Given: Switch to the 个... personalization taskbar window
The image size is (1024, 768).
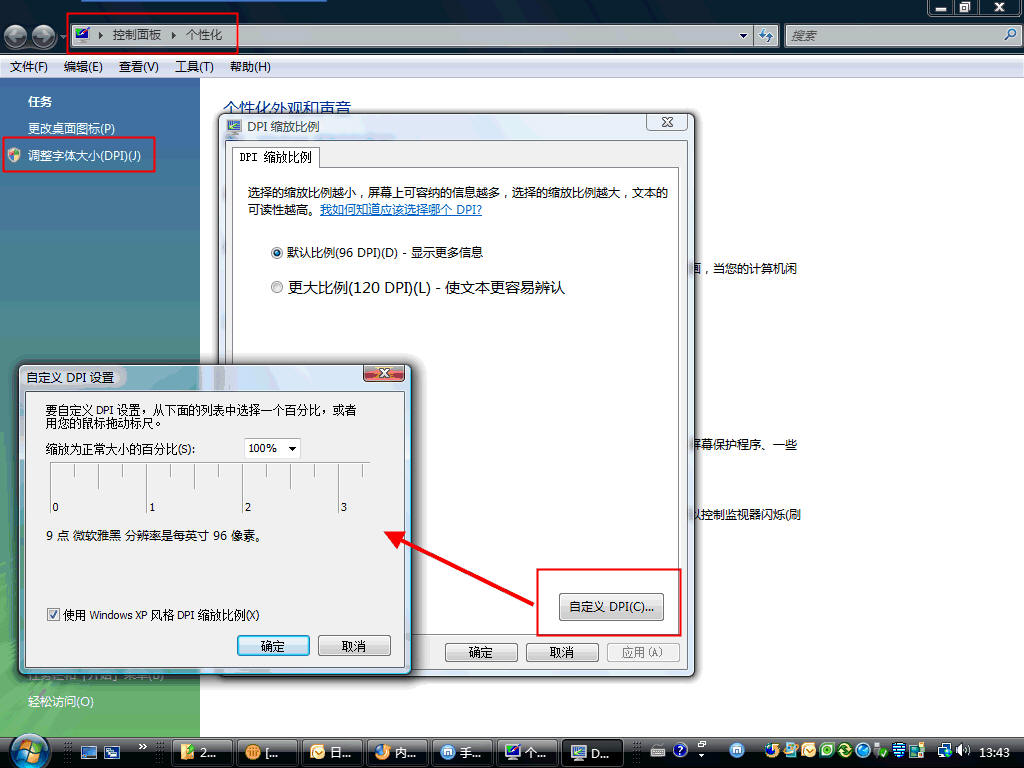Looking at the screenshot, I should (x=527, y=752).
